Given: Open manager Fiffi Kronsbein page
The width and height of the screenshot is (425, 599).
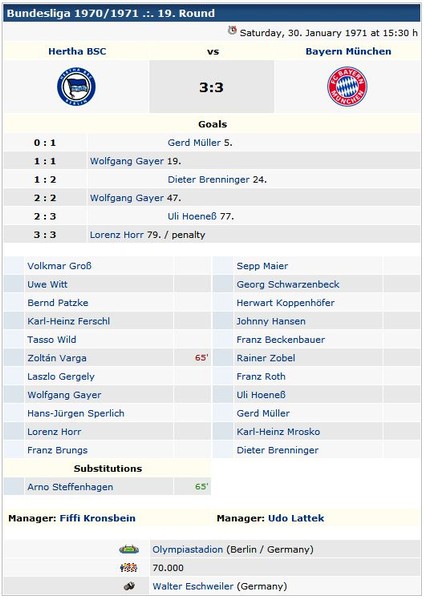Looking at the screenshot, I should coord(97,518).
